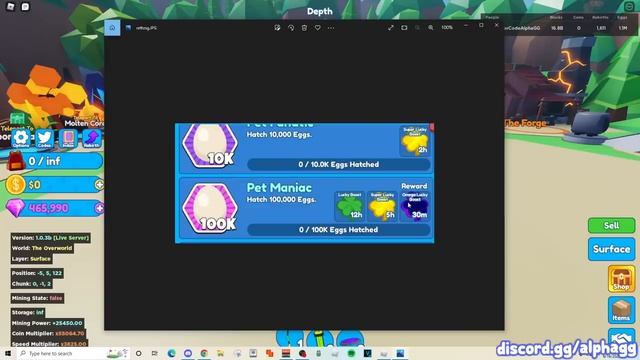Screen dimensions: 640x360
Task: Click the Mining Power debug line
Action: click(x=47, y=323)
